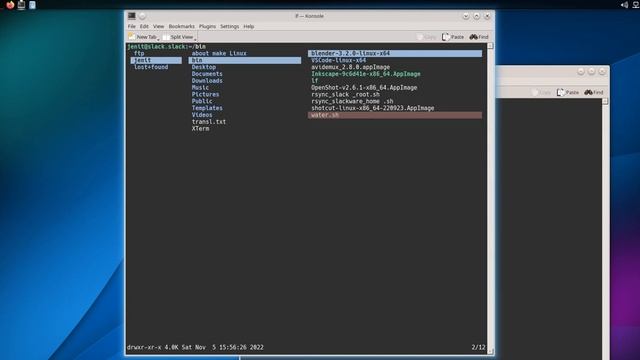Screen dimensions: 640x360
Task: Click the Konsole terminal icon in title bar
Action: tap(131, 16)
